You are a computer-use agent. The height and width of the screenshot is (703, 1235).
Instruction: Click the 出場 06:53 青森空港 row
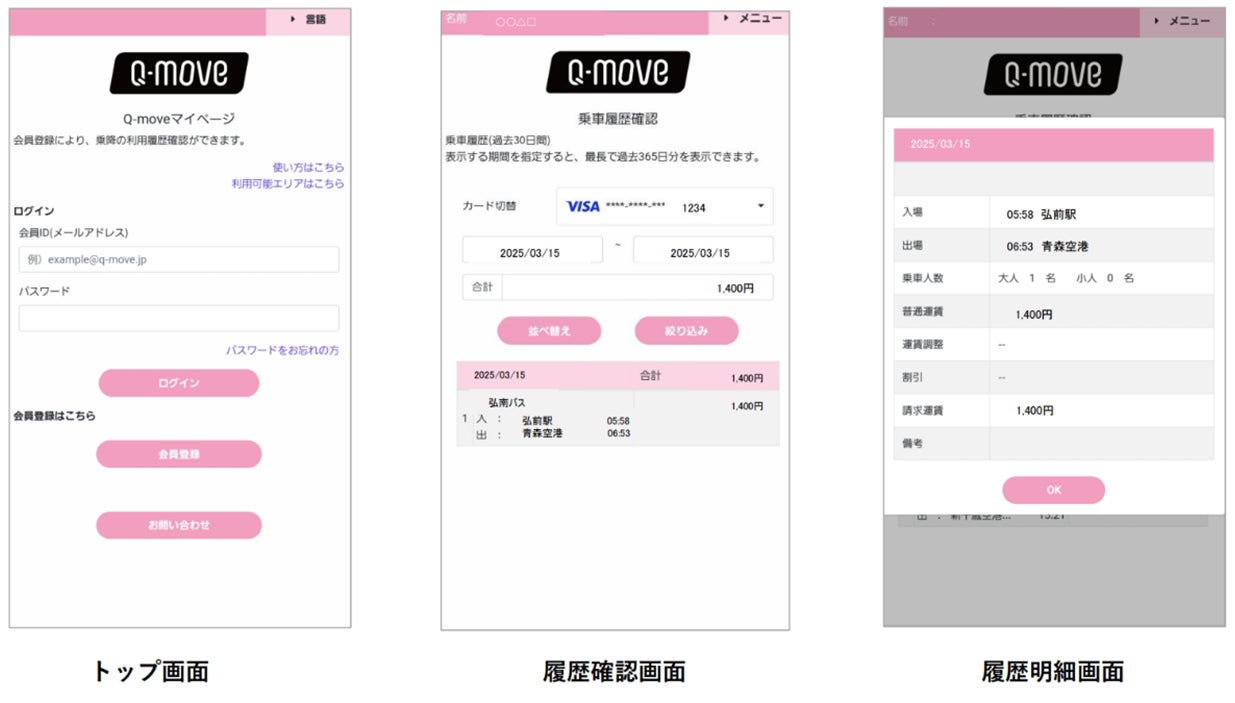pos(1054,245)
